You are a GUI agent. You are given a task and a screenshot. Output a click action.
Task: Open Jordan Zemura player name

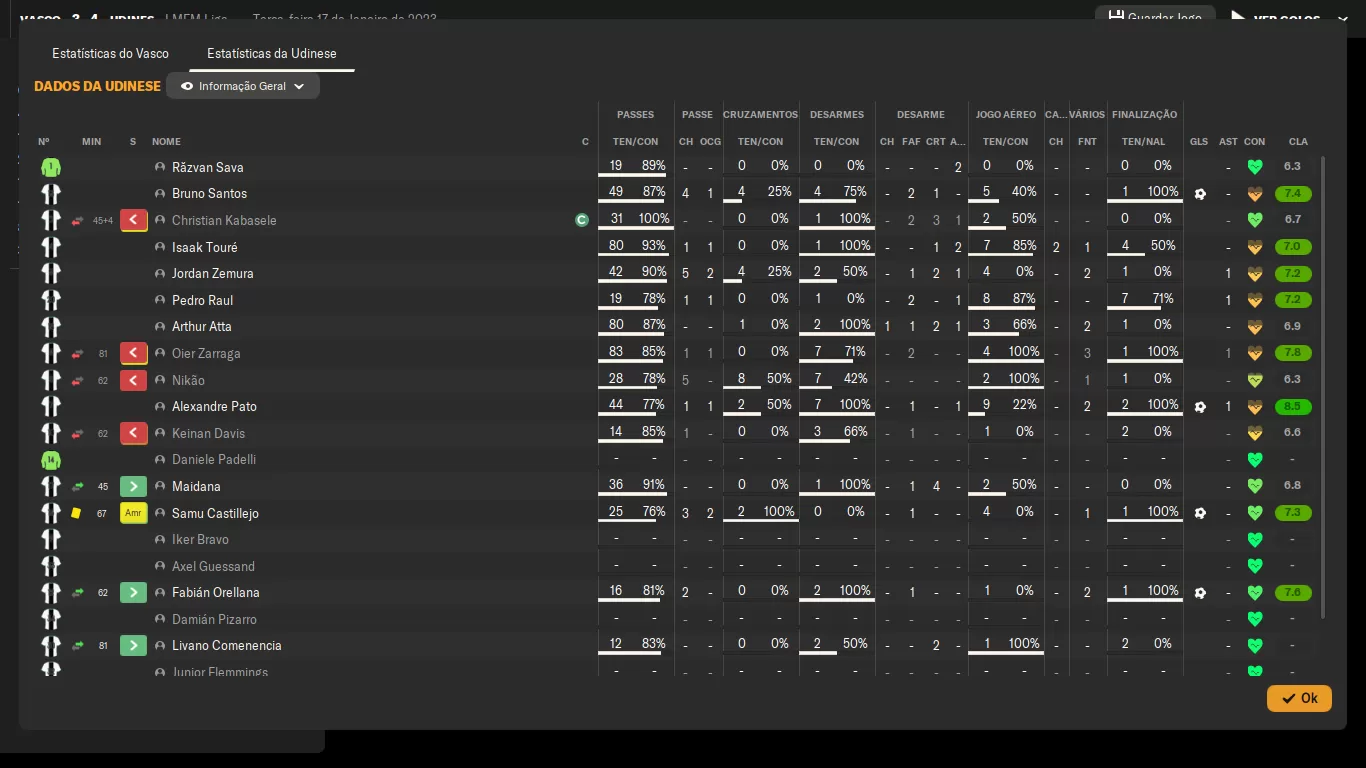pyautogui.click(x=213, y=273)
